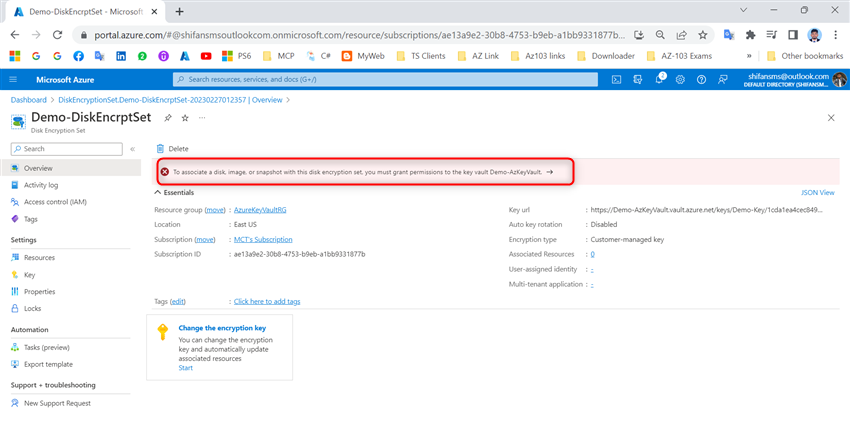Viewport: 850px width, 446px height.
Task: Focus the left menu Search box
Action: (x=67, y=148)
